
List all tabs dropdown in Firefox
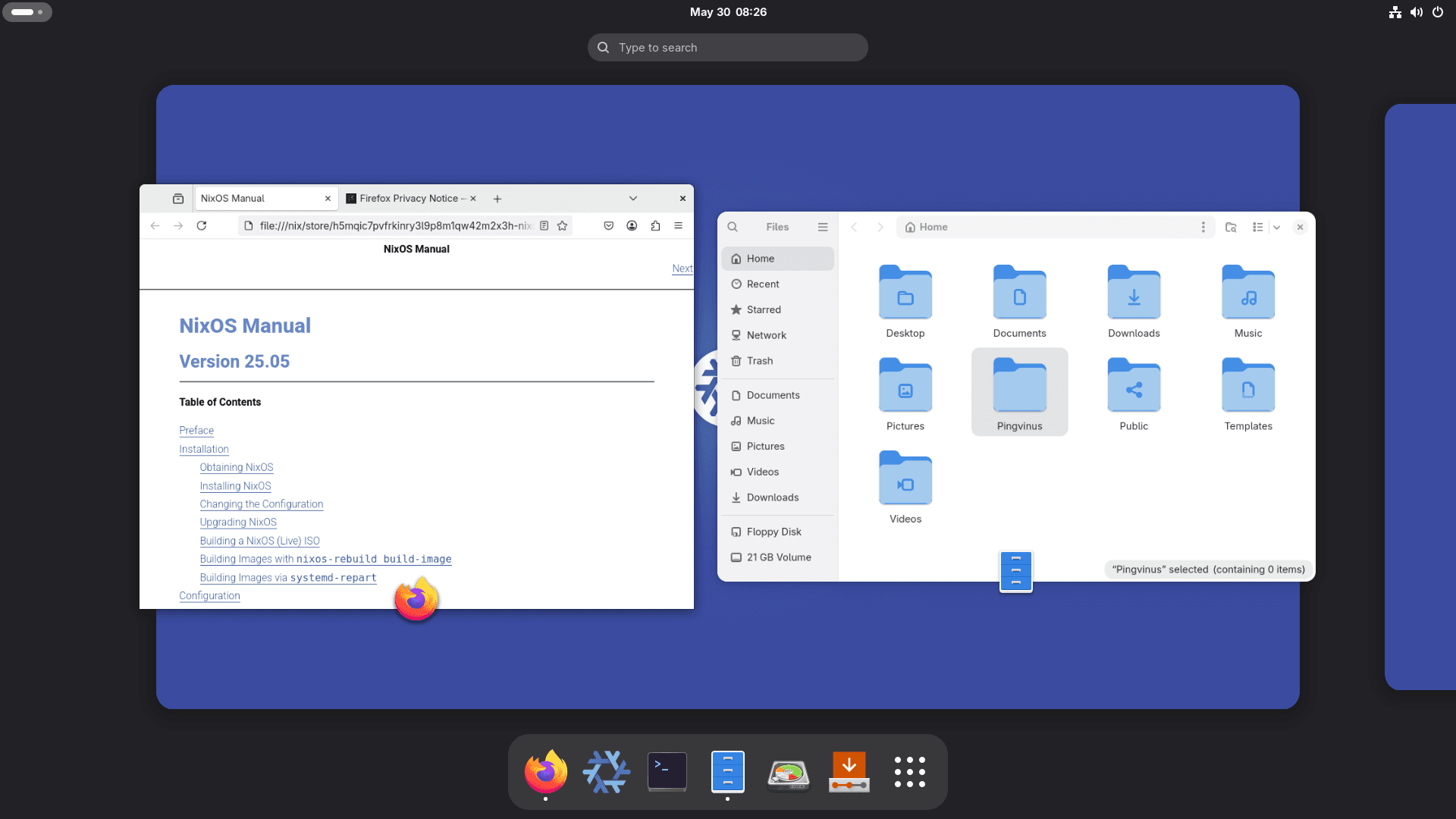tap(632, 198)
